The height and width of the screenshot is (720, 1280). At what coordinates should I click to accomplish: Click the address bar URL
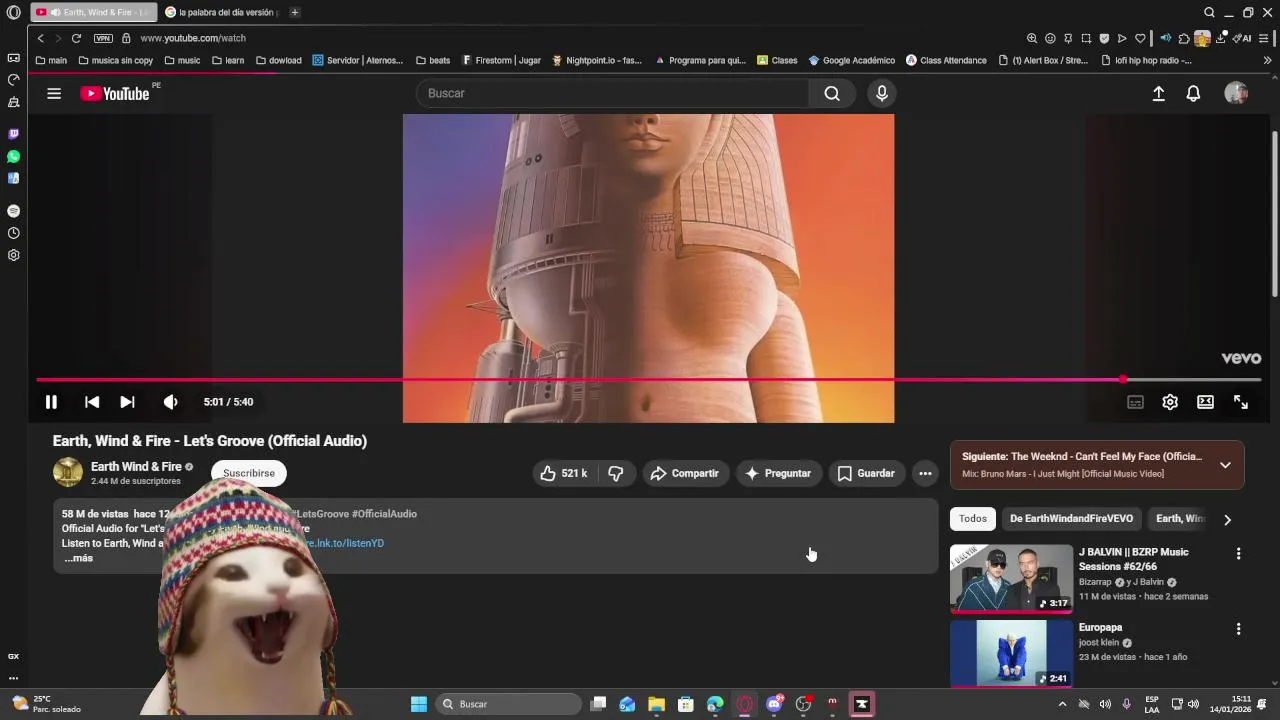point(193,38)
